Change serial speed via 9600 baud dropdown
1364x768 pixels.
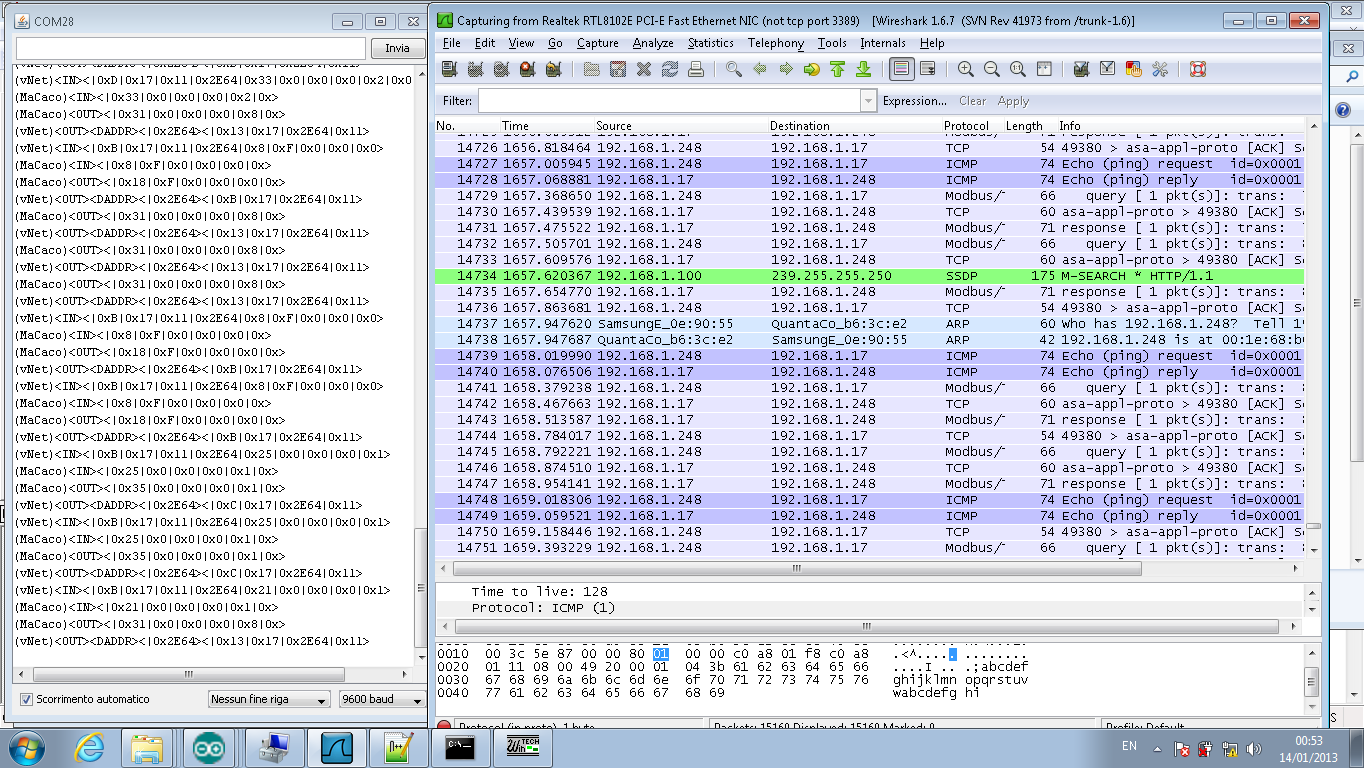pyautogui.click(x=381, y=699)
